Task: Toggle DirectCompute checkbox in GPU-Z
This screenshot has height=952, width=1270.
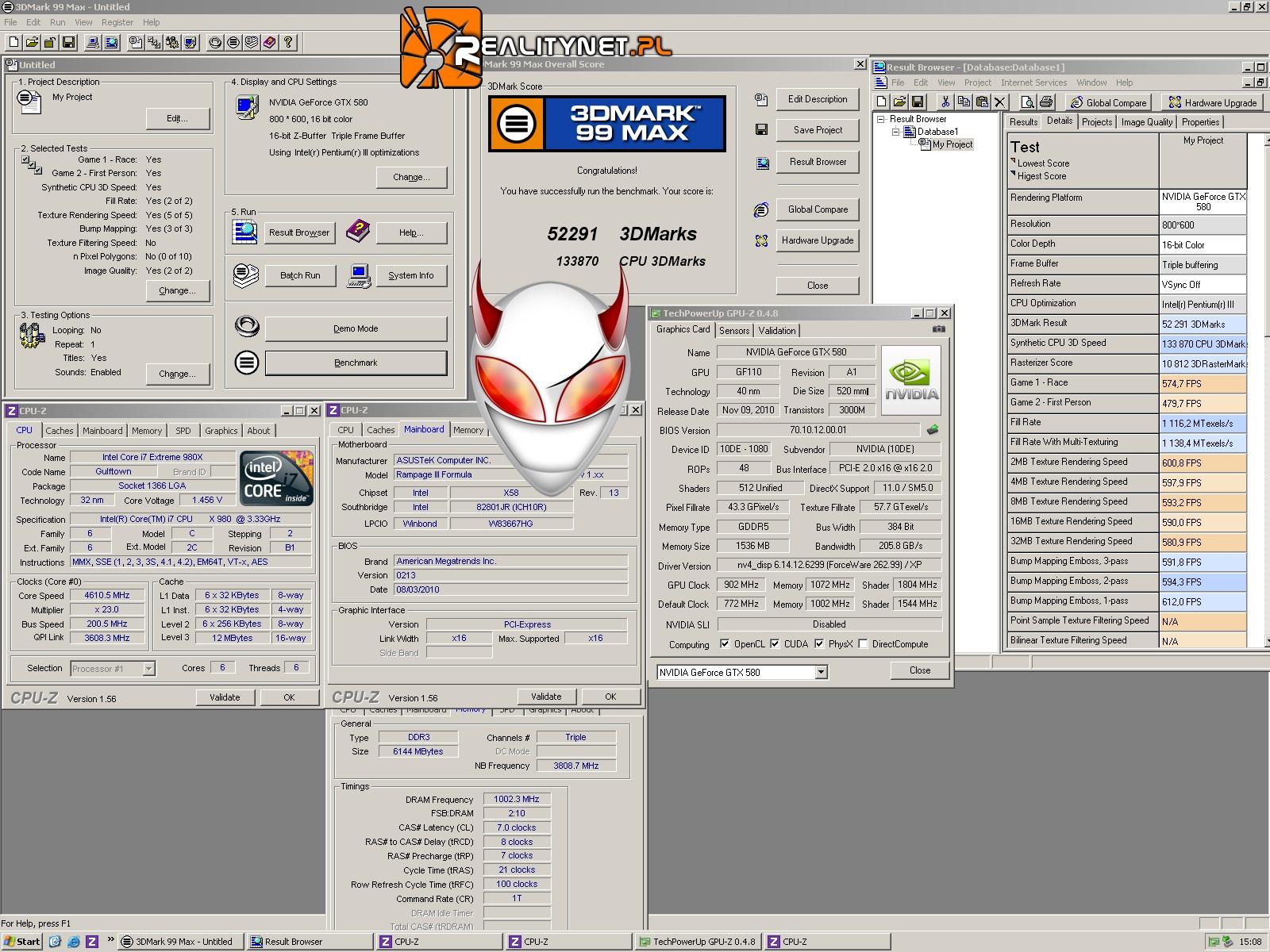Action: [863, 644]
